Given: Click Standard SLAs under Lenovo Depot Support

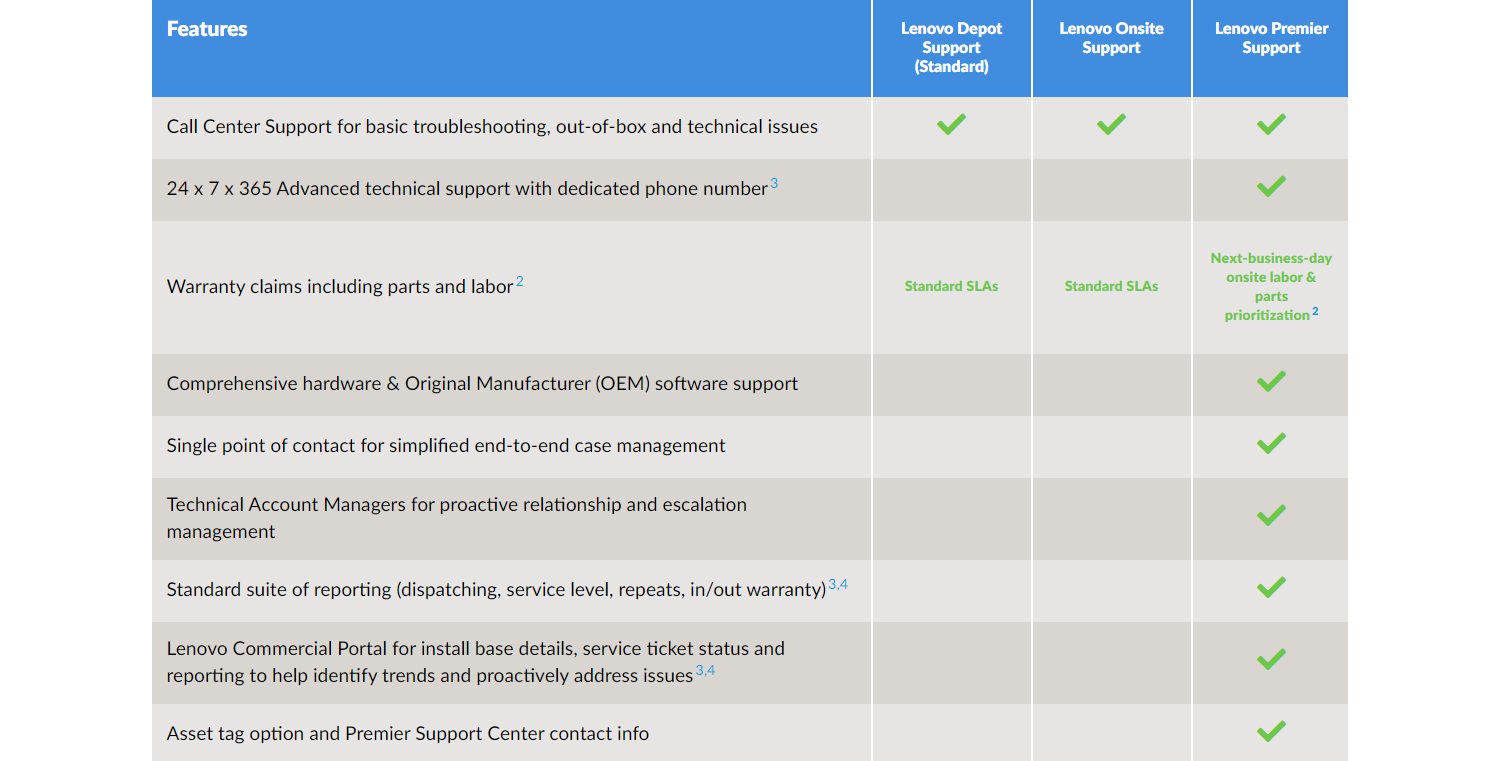Looking at the screenshot, I should click(951, 286).
